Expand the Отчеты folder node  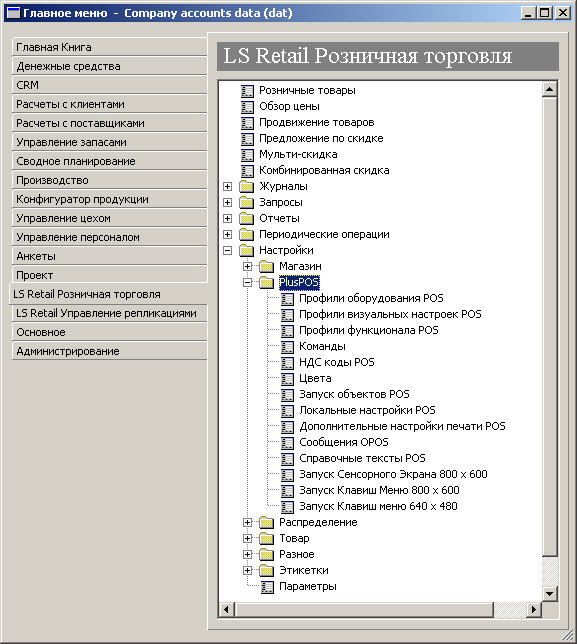(227, 218)
